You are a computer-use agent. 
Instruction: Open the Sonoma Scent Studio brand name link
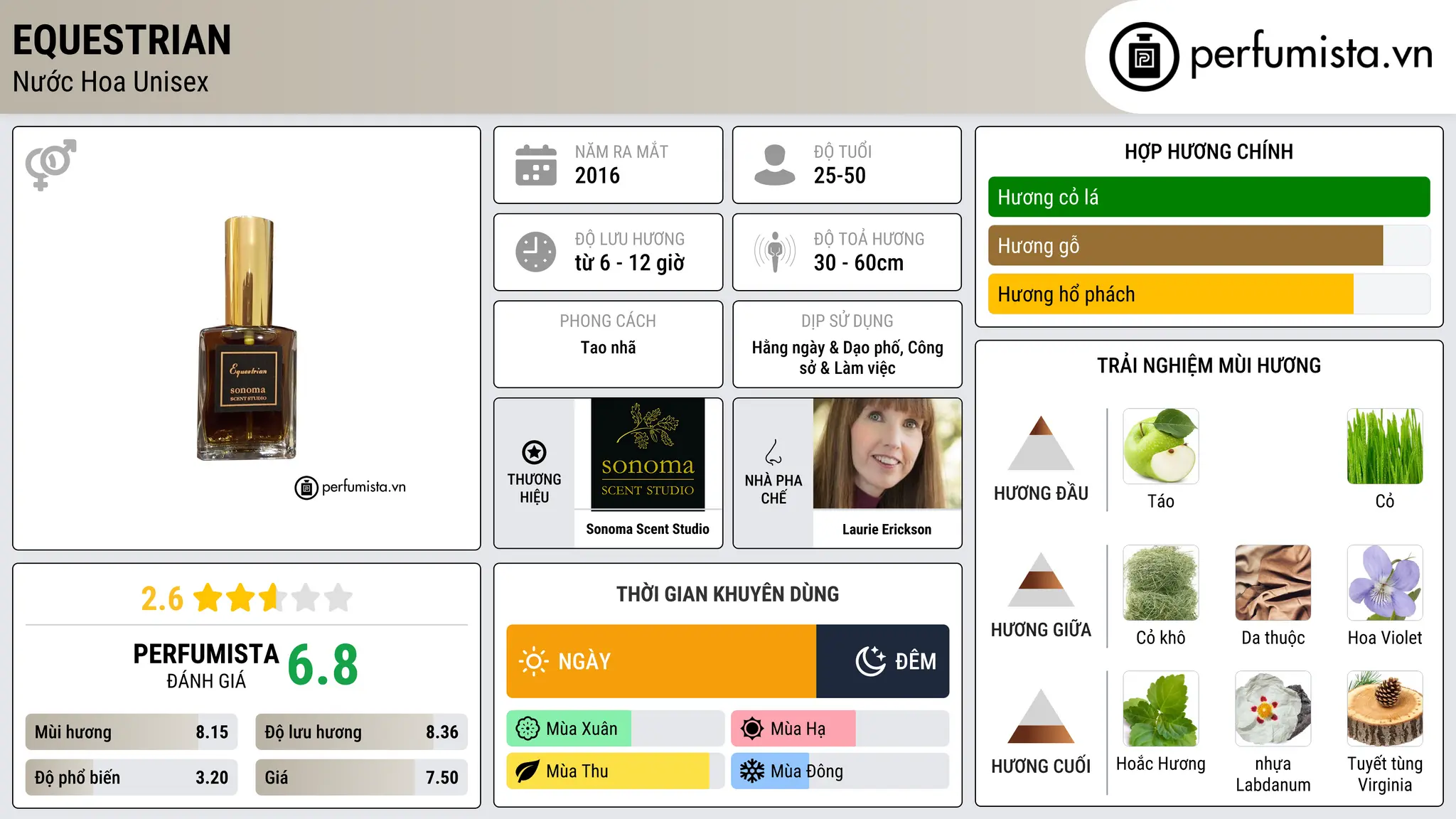pyautogui.click(x=648, y=530)
